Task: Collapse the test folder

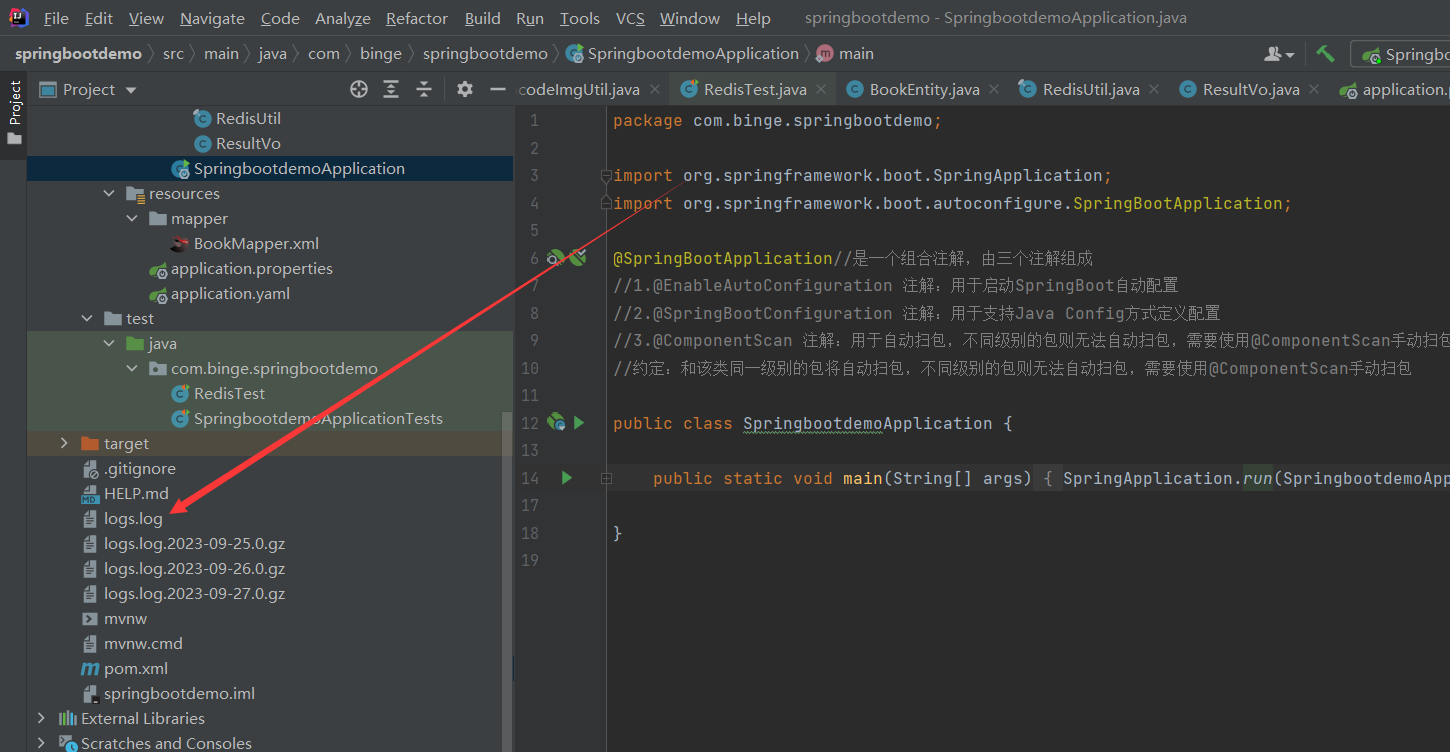Action: tap(88, 319)
